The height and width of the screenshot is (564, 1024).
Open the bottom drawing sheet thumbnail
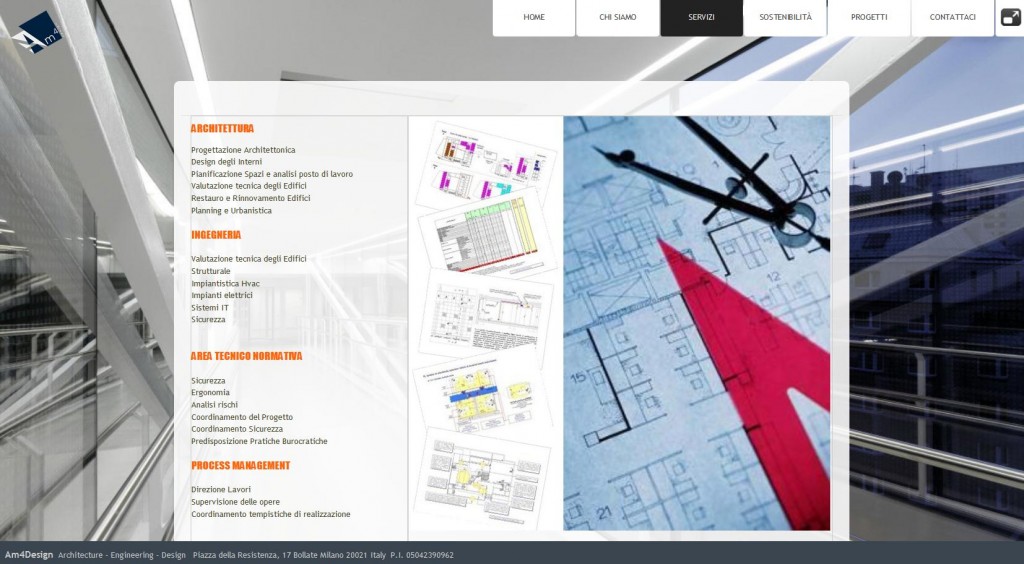(x=483, y=476)
